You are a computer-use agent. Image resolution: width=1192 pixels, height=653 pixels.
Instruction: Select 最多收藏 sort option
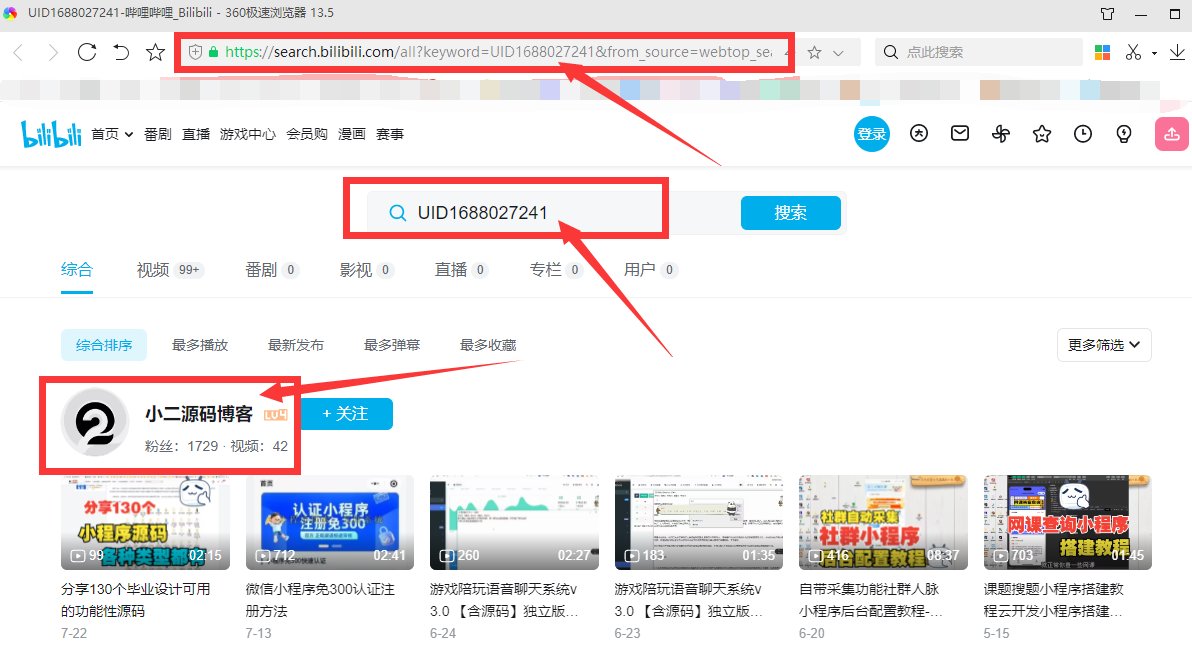pos(487,344)
